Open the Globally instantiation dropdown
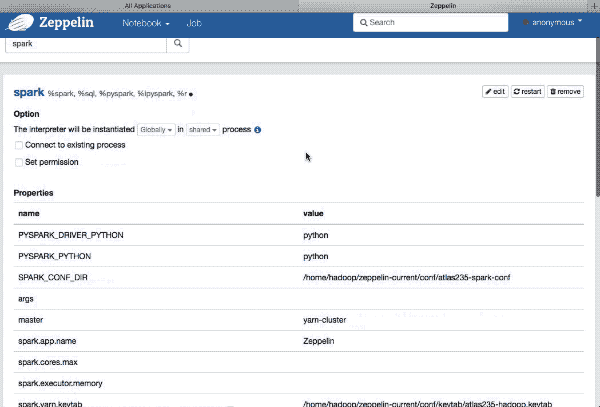This screenshot has height=407, width=600. click(x=156, y=130)
